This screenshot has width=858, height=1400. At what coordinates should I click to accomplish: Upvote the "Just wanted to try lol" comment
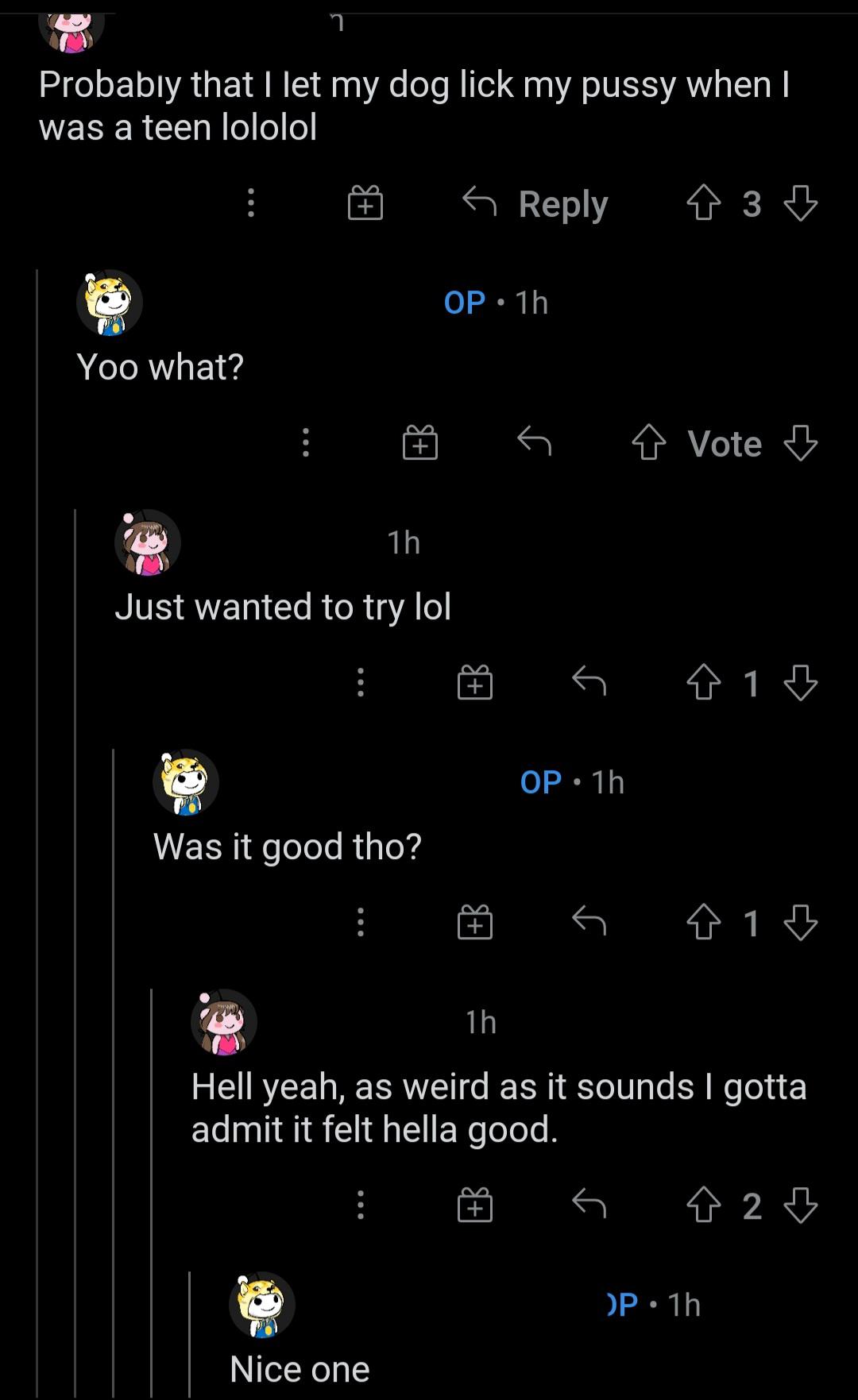pyautogui.click(x=703, y=683)
